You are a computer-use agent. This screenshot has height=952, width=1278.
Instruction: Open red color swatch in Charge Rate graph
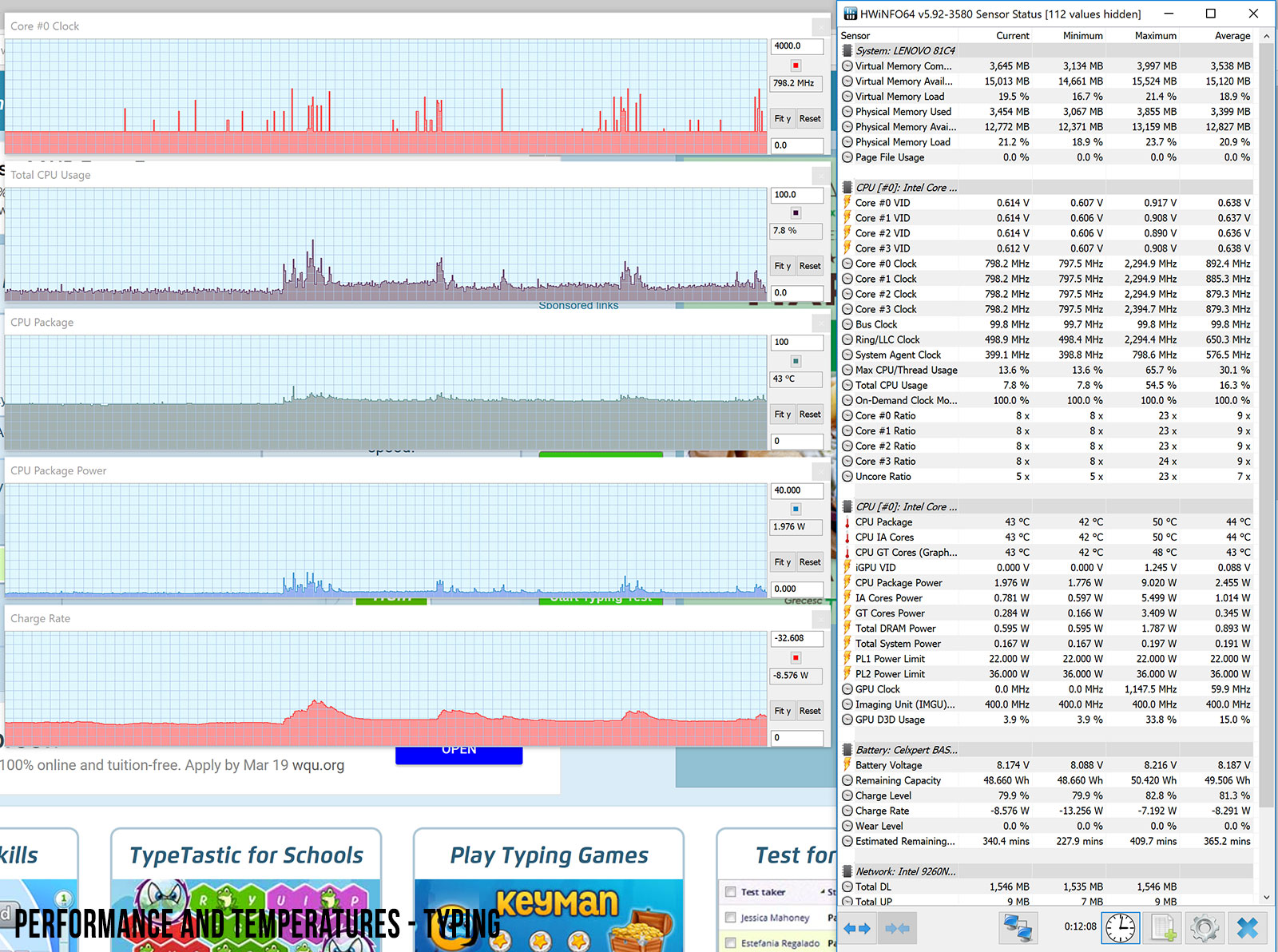pyautogui.click(x=796, y=658)
